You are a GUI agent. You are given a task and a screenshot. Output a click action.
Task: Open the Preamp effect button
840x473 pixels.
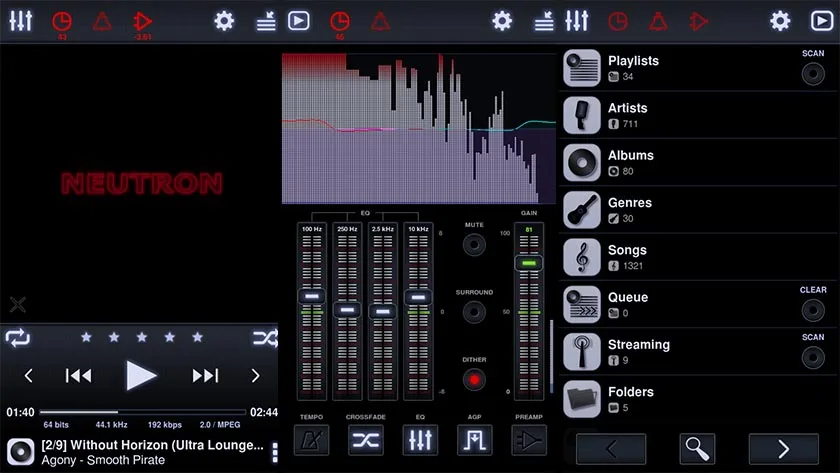tap(529, 440)
